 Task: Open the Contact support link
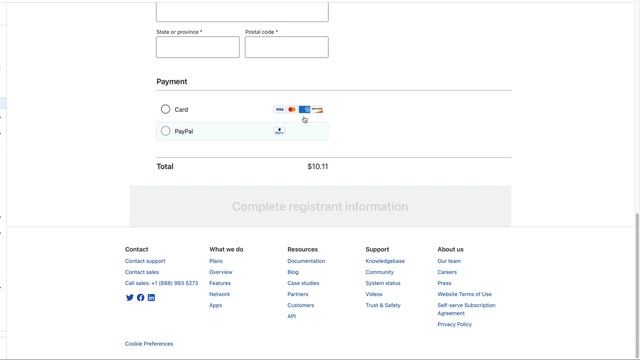[x=145, y=261]
